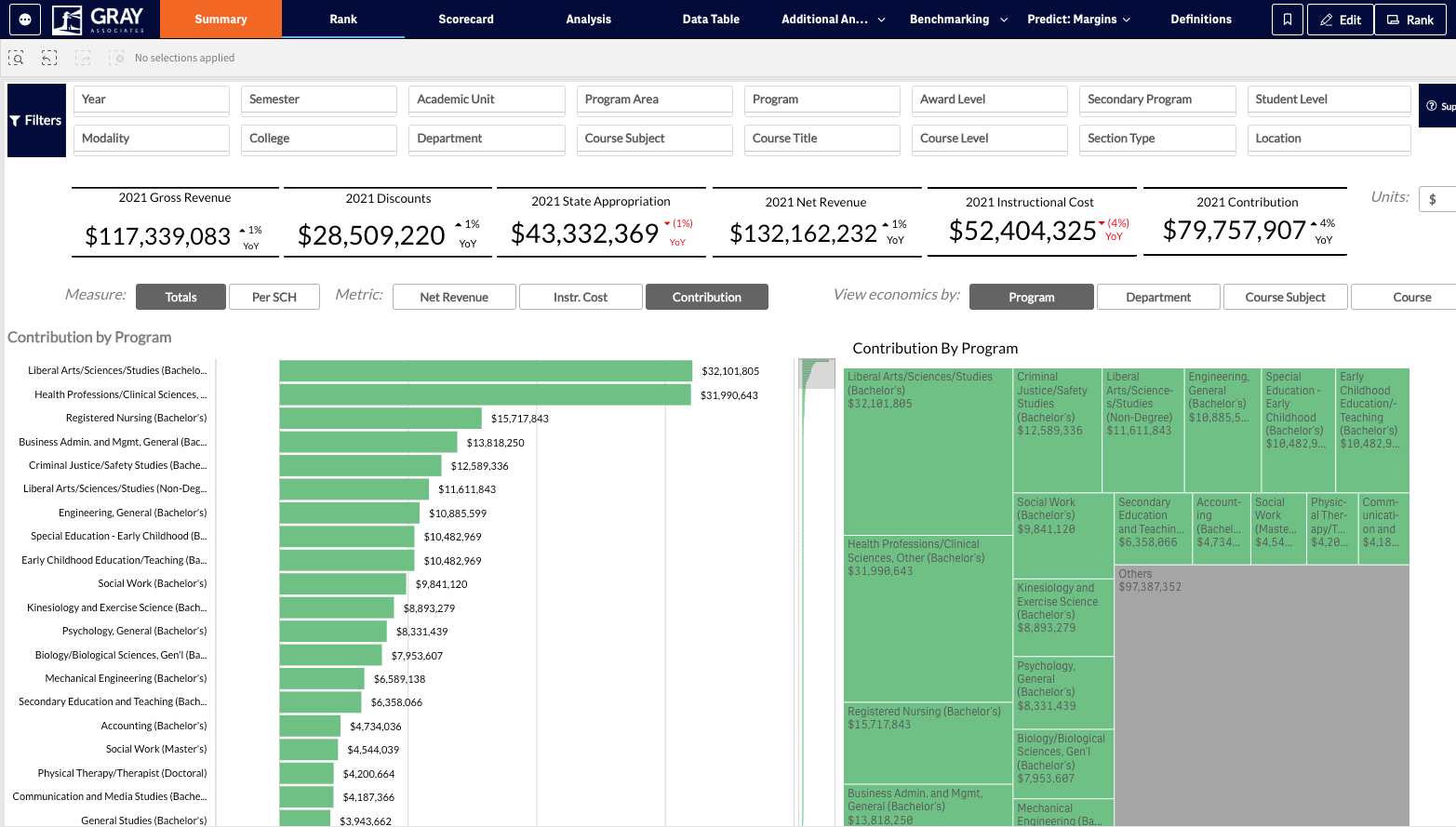Image resolution: width=1456 pixels, height=827 pixels.
Task: Click clear all selections icon
Action: tap(116, 58)
